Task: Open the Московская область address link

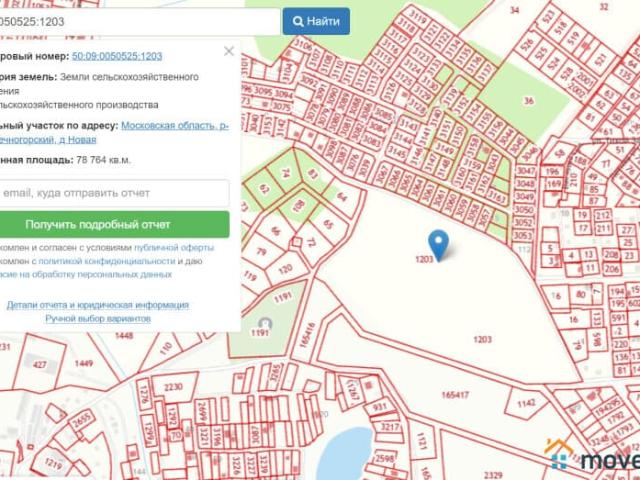Action: (174, 126)
